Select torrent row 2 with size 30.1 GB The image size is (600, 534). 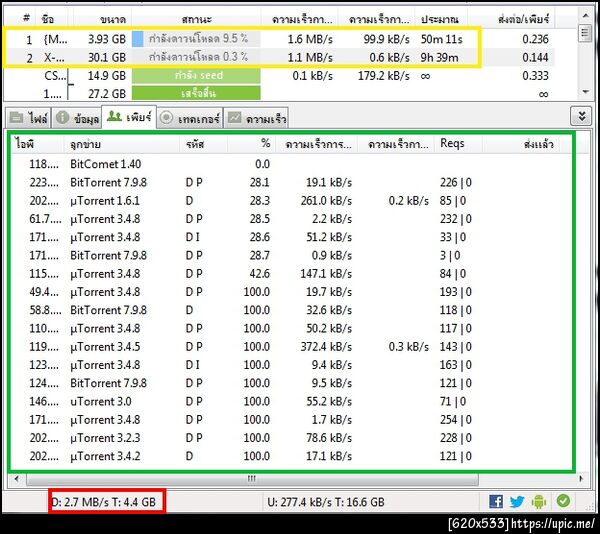pos(279,57)
